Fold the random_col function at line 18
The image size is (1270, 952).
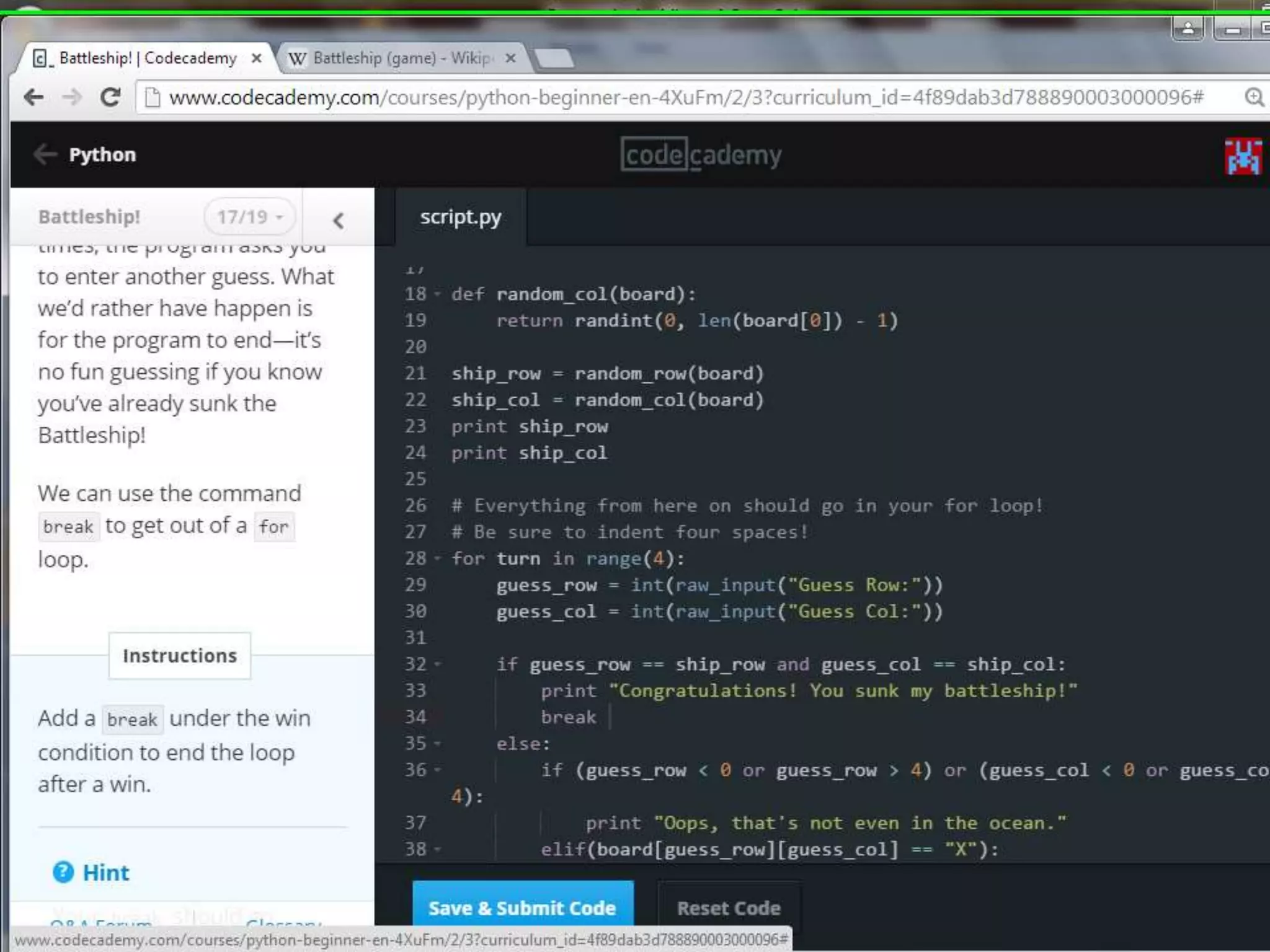[x=438, y=294]
